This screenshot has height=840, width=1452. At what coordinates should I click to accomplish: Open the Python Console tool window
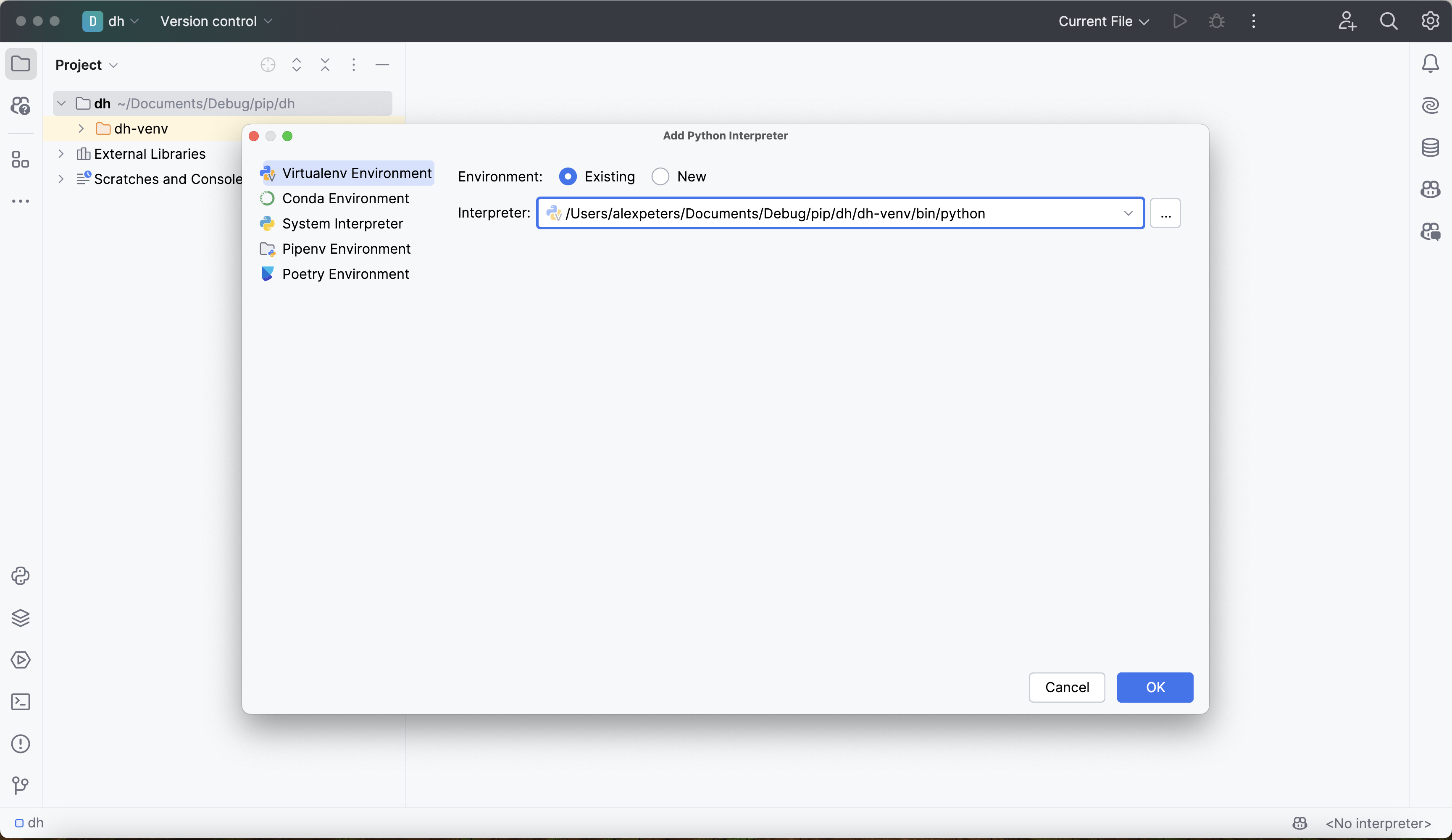point(21,575)
